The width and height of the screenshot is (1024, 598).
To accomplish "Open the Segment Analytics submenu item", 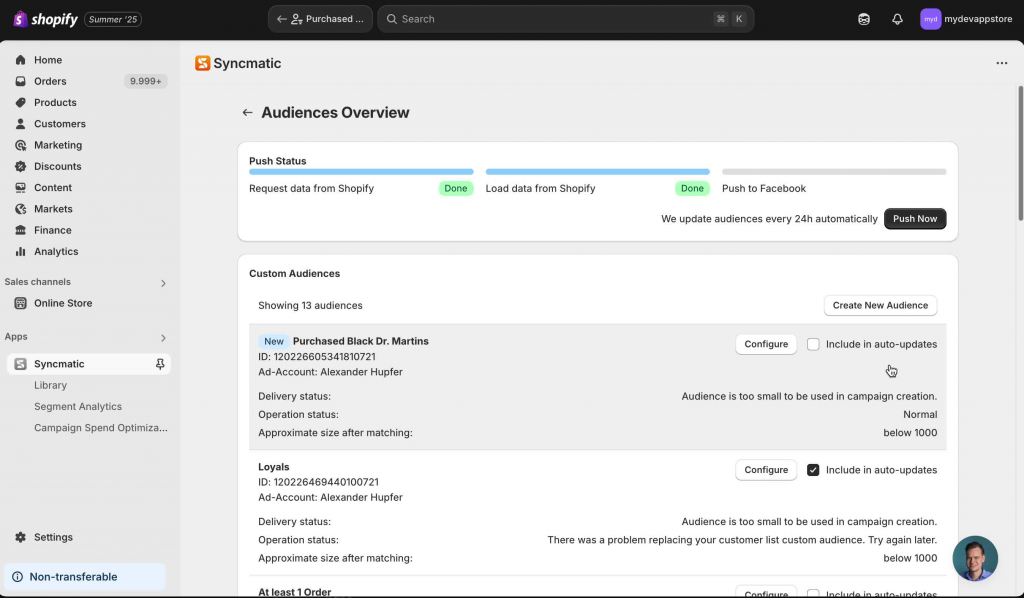I will (78, 407).
